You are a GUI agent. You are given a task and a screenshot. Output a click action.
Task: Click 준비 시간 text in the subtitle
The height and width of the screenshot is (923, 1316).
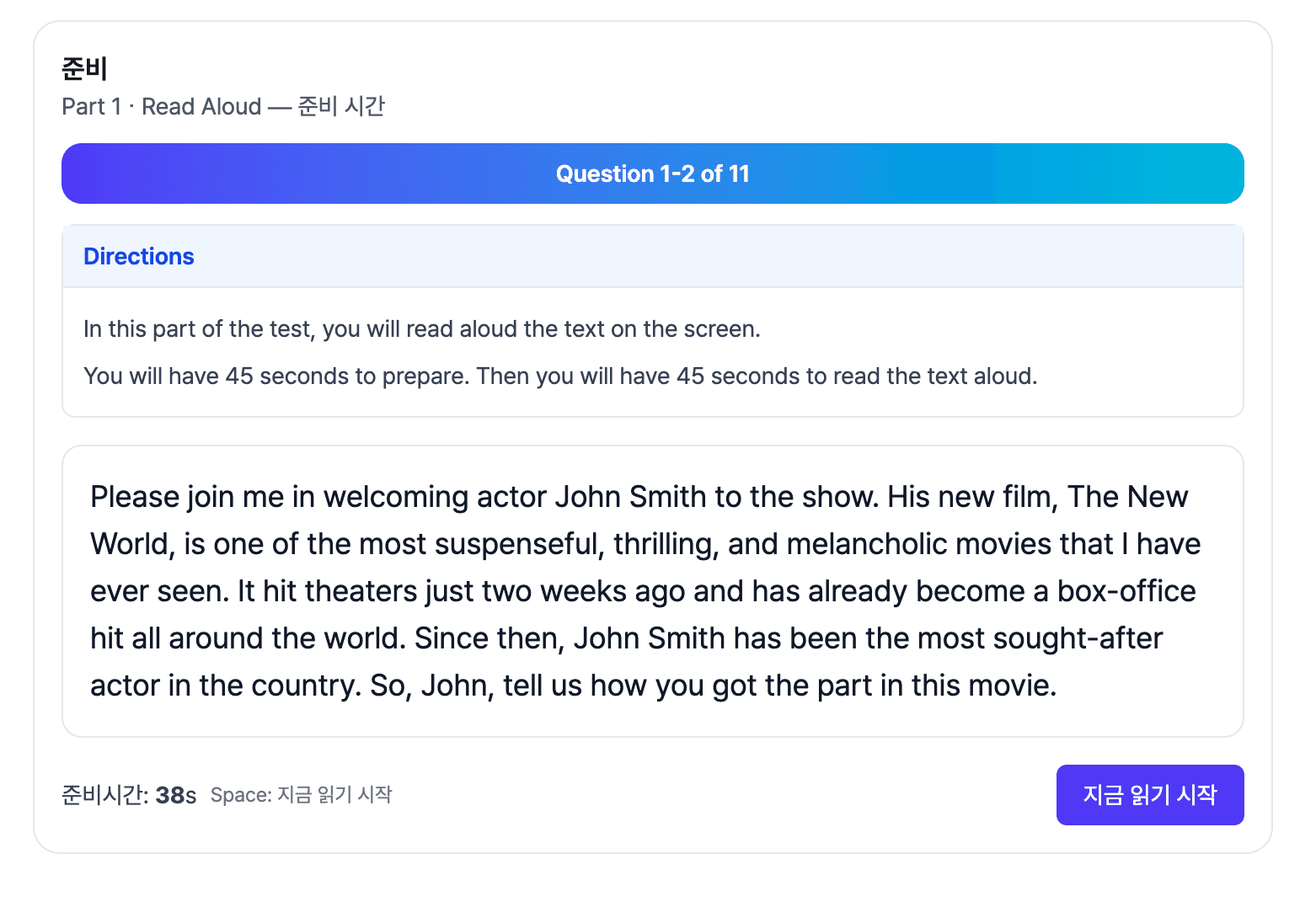tap(341, 107)
